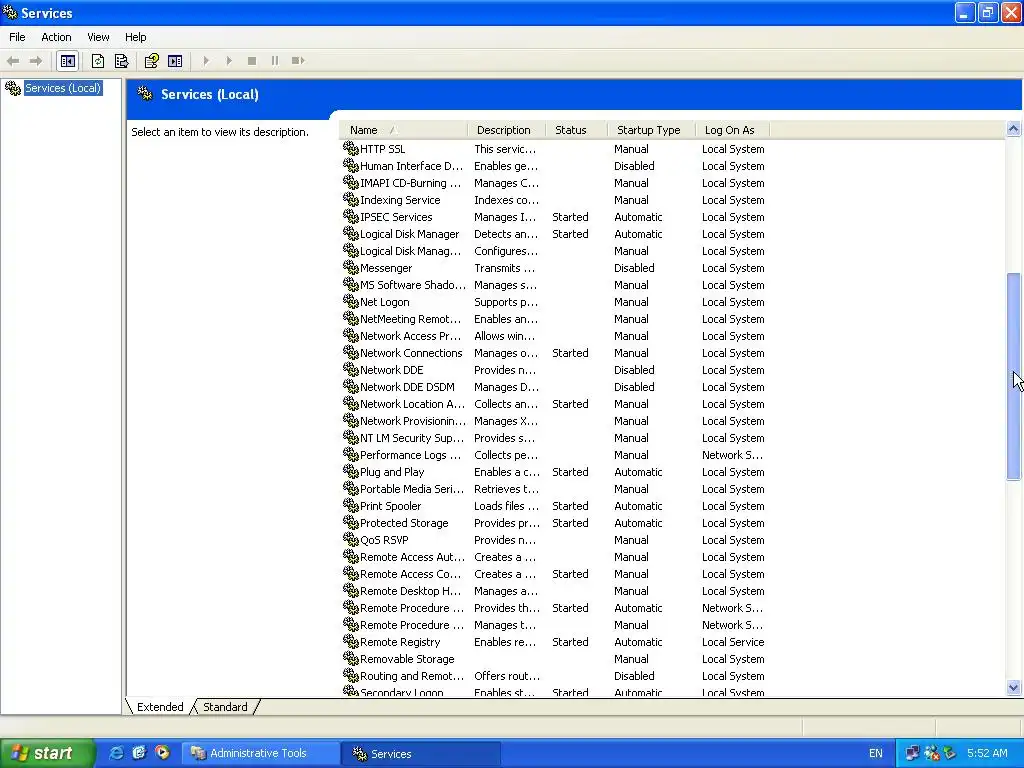Viewport: 1024px width, 768px height.
Task: Sort by the Startup Type column header
Action: pyautogui.click(x=651, y=130)
